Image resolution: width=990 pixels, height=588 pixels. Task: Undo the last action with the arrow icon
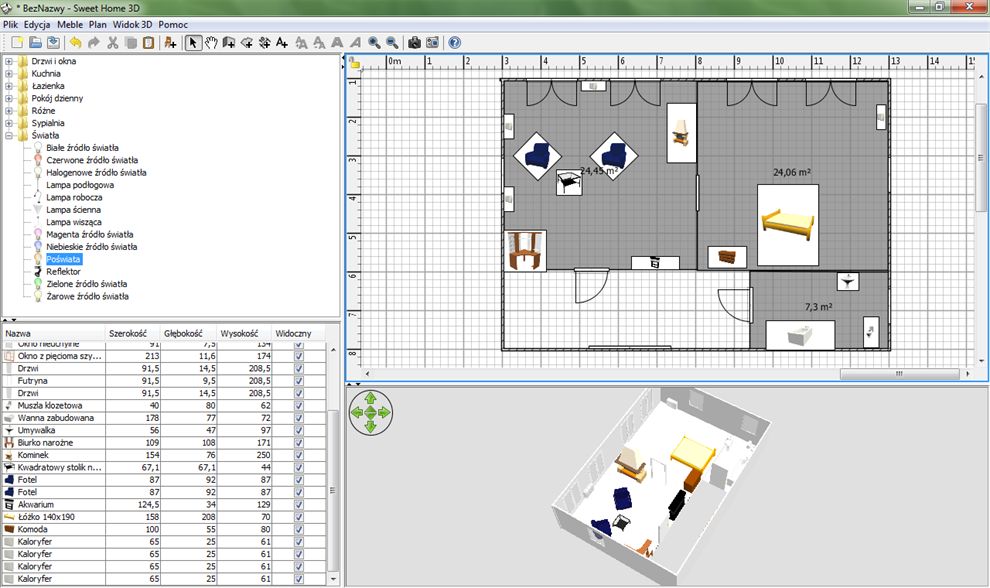pyautogui.click(x=75, y=43)
